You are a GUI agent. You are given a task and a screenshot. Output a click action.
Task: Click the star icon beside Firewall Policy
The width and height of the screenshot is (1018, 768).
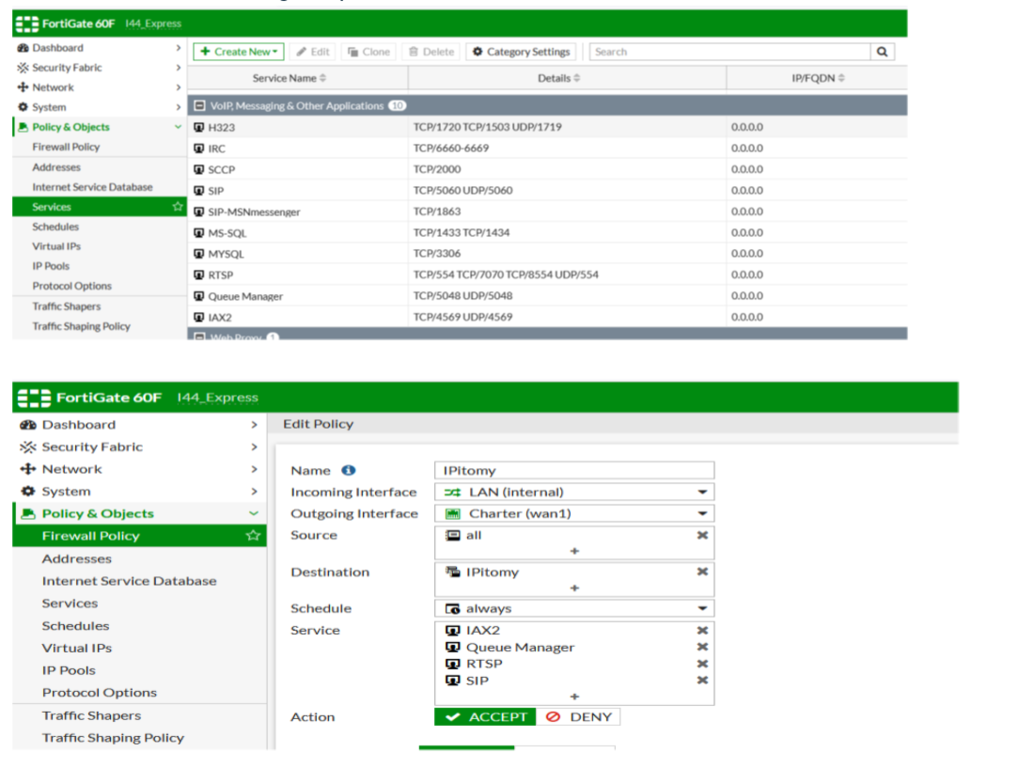click(x=253, y=536)
